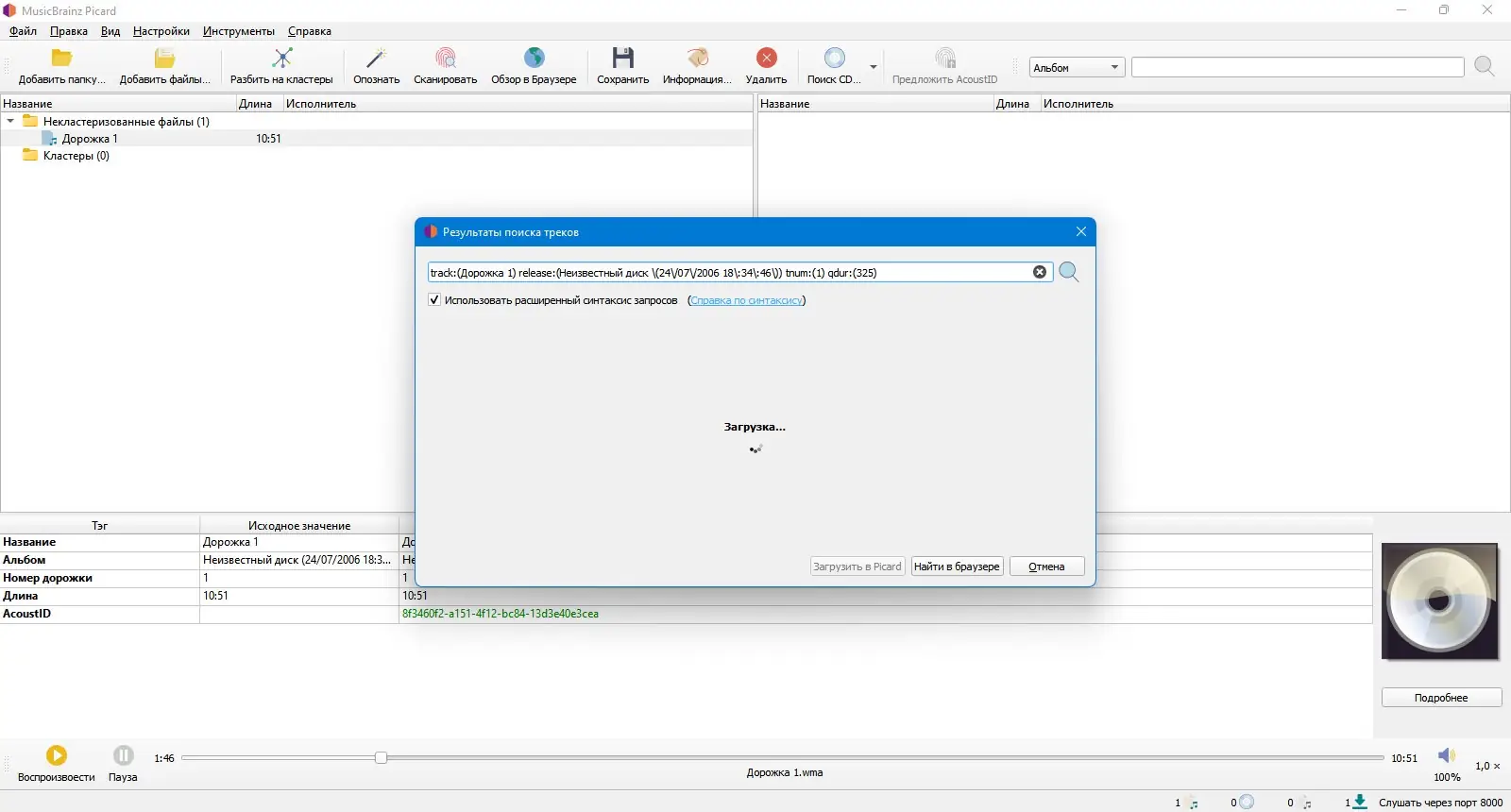
Task: Open the Инструменты menu
Action: pos(239,31)
